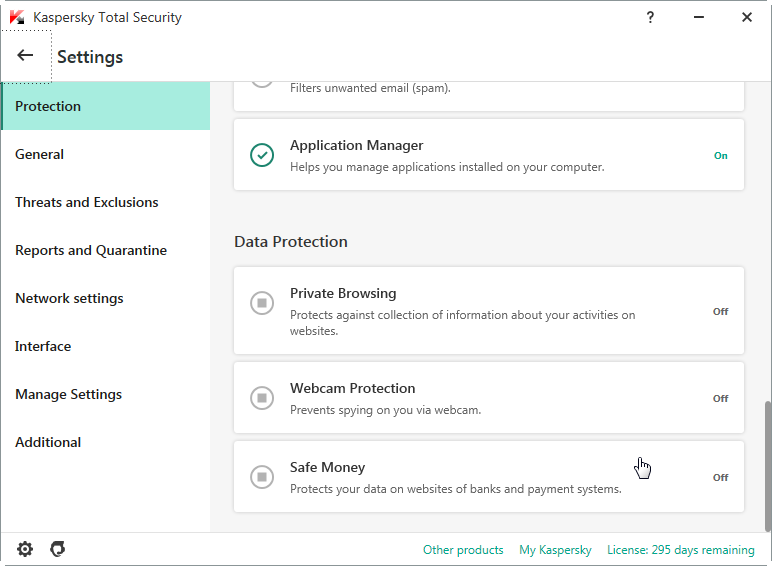Open Reports and Quarantine section

coord(91,250)
